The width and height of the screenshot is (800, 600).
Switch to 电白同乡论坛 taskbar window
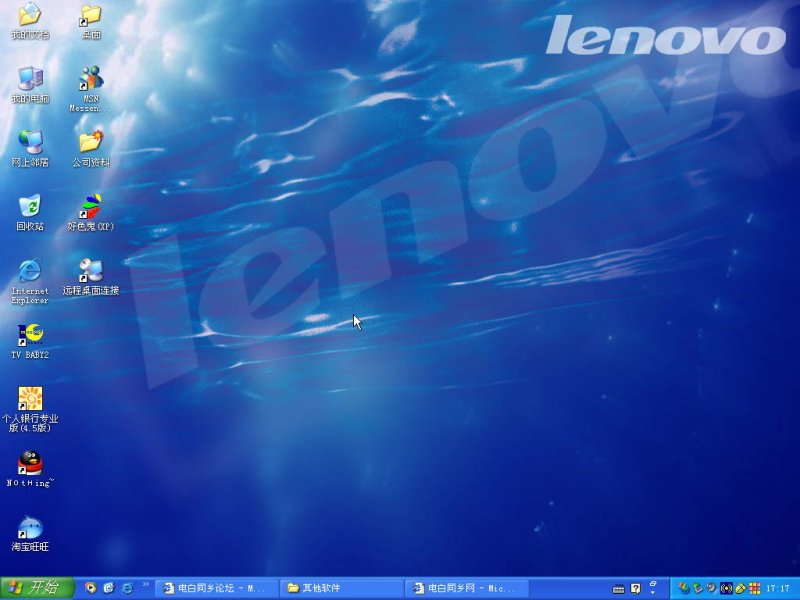218,588
